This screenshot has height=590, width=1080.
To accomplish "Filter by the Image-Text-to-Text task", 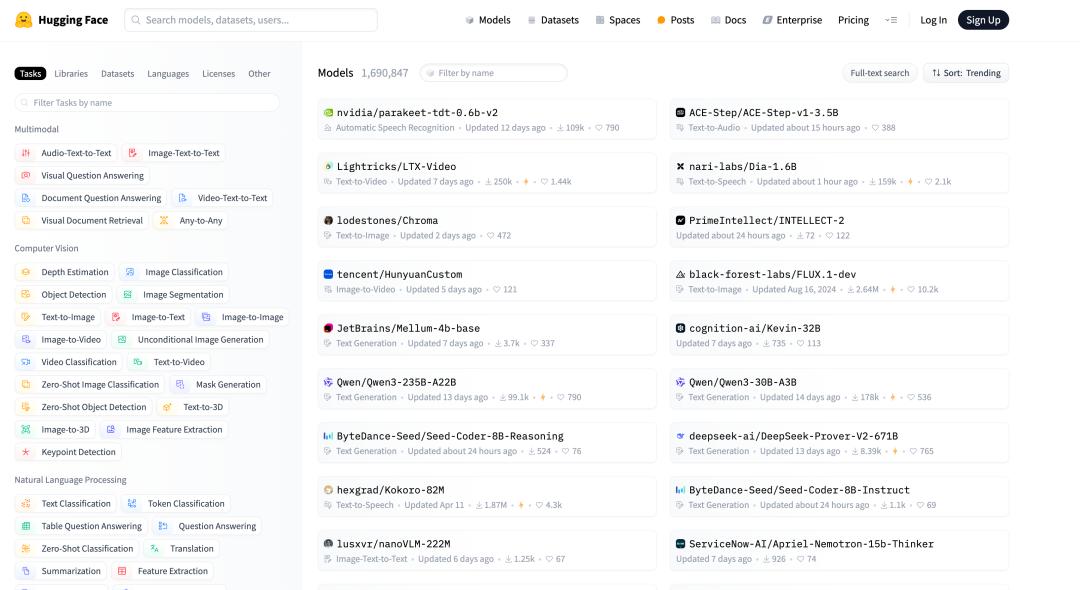I will click(174, 153).
